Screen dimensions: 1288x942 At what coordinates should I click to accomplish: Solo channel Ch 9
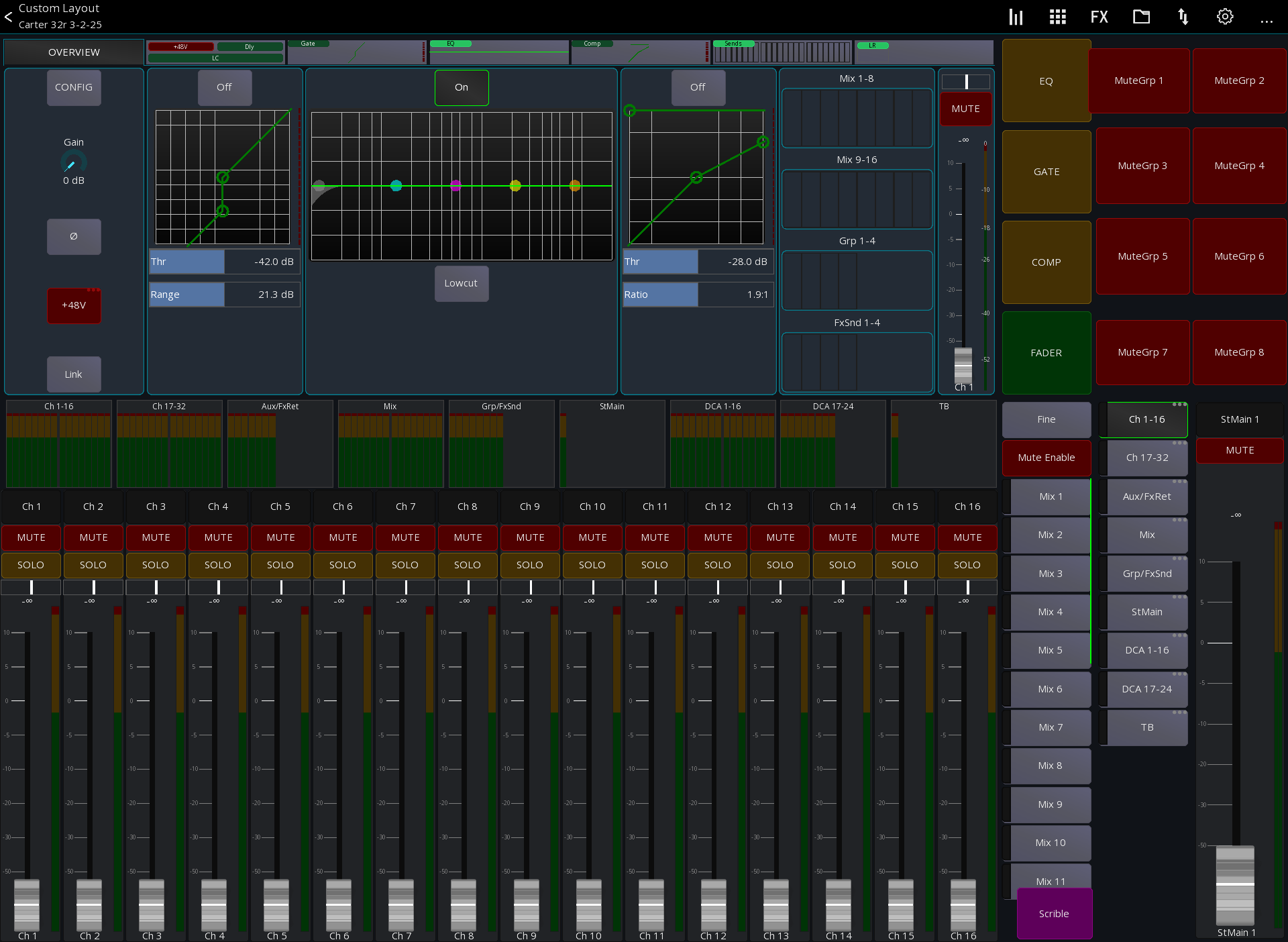tap(530, 565)
